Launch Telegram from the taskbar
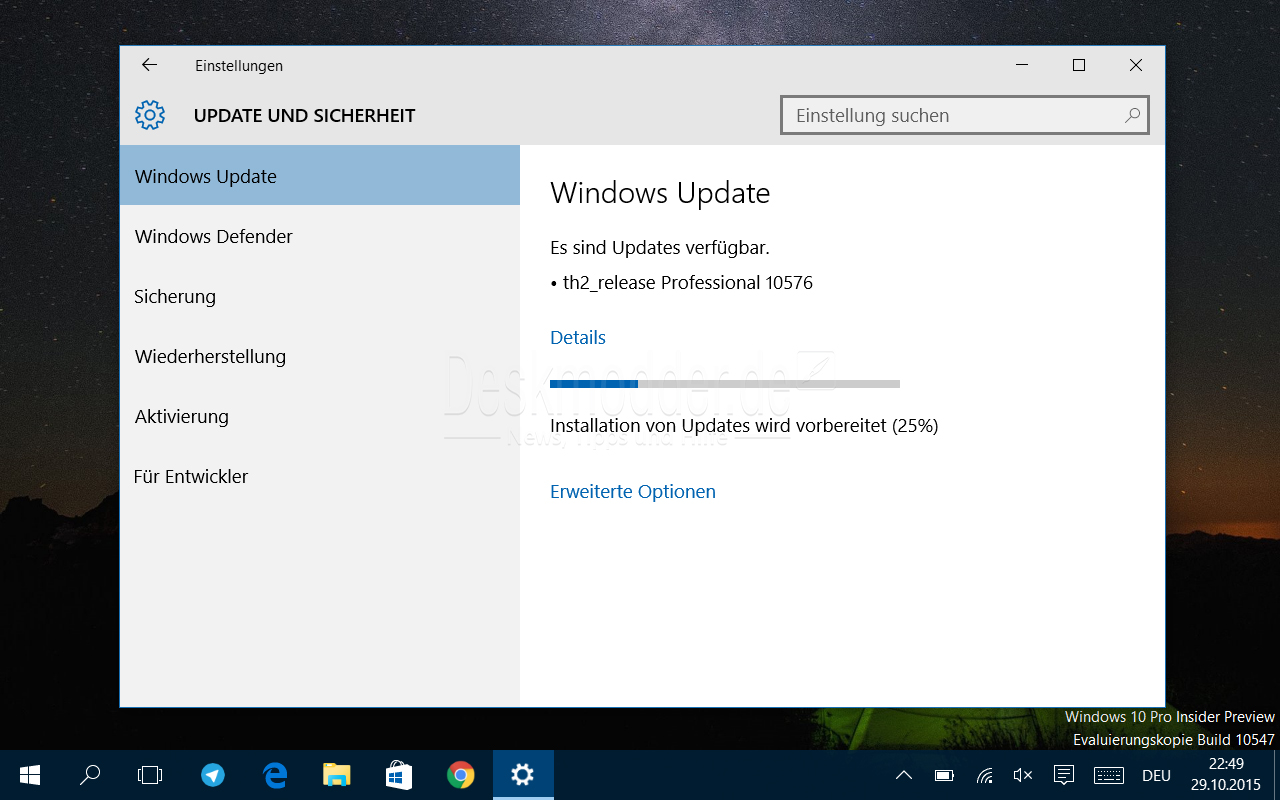 [x=212, y=775]
